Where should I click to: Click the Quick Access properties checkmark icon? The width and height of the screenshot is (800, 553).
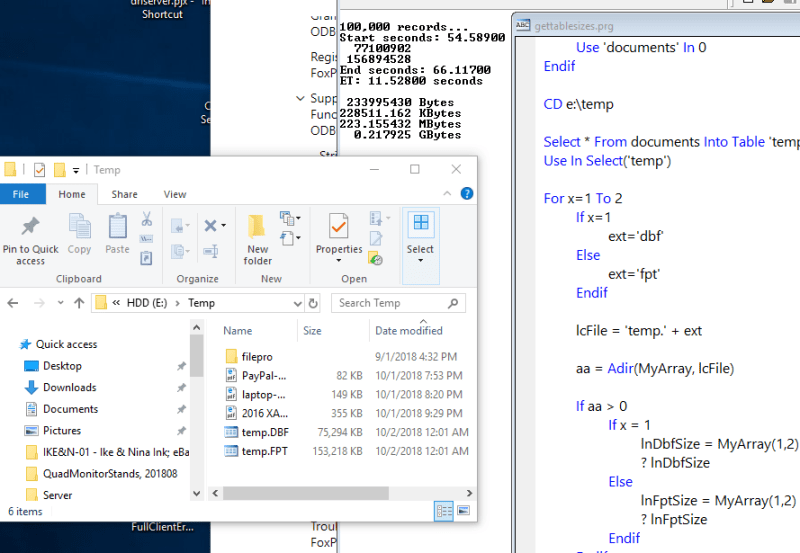coord(40,170)
